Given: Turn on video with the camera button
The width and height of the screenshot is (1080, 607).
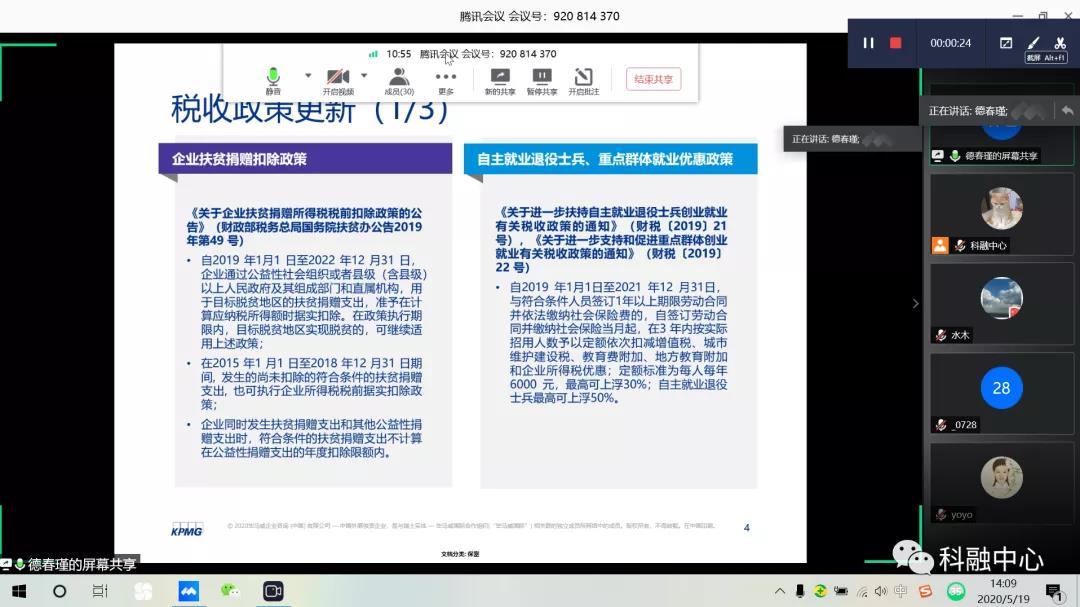Looking at the screenshot, I should point(337,79).
